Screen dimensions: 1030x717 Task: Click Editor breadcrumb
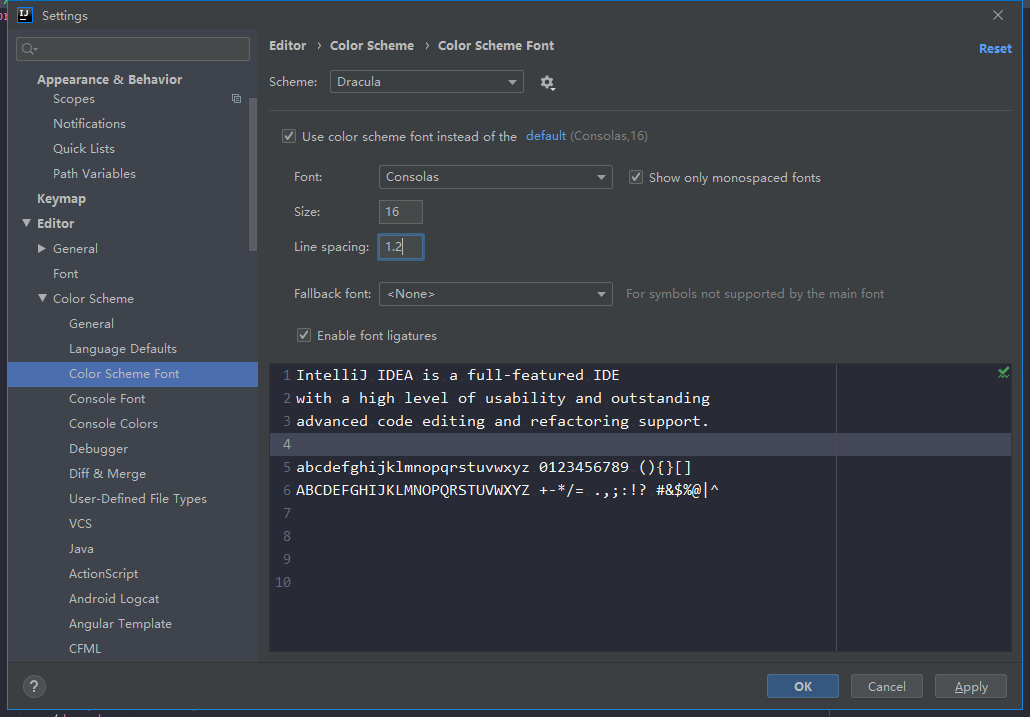tap(288, 45)
